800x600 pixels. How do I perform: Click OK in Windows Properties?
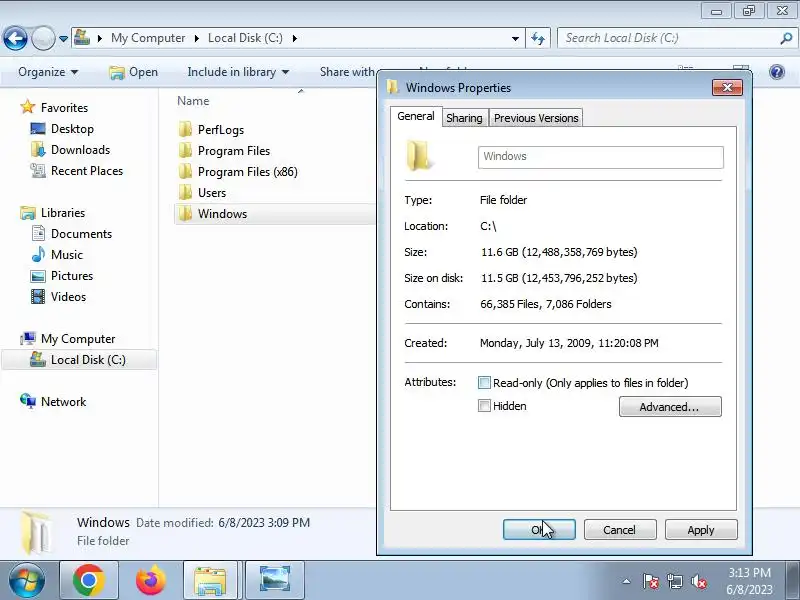point(539,530)
